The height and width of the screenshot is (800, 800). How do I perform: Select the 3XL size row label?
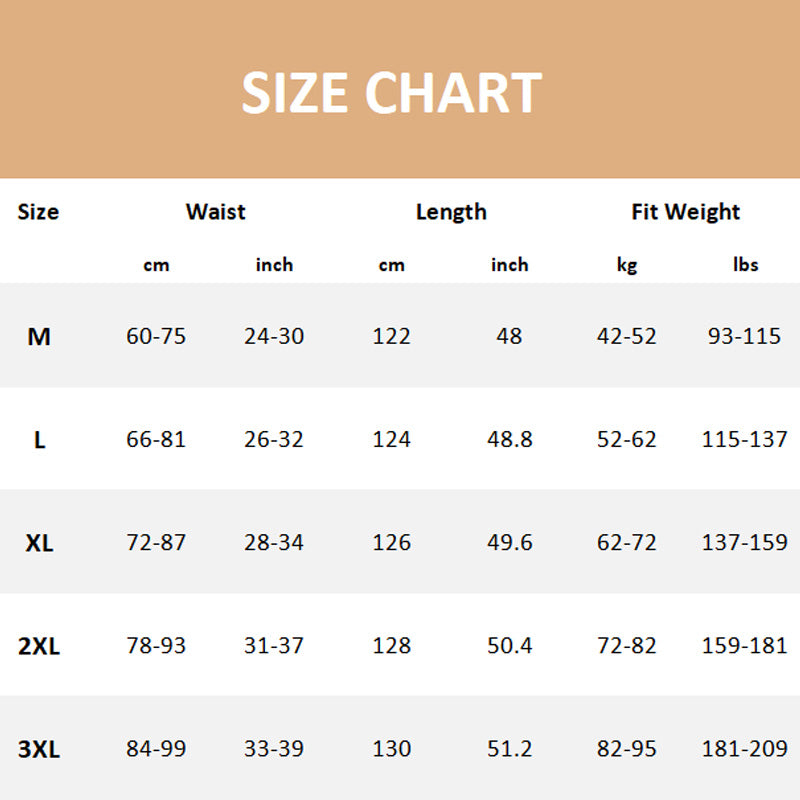pyautogui.click(x=39, y=750)
